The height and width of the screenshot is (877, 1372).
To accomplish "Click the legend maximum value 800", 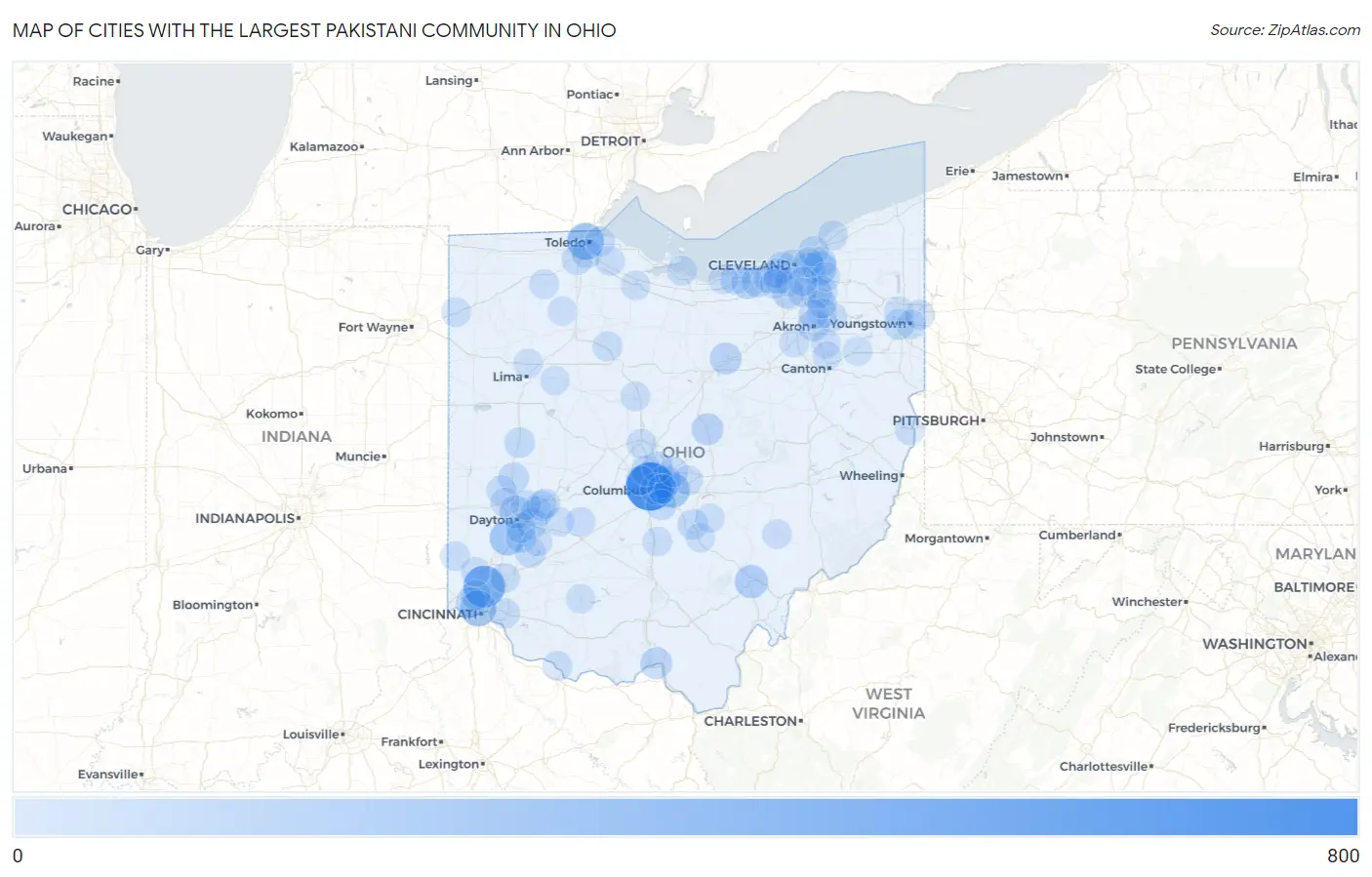I will [x=1343, y=856].
